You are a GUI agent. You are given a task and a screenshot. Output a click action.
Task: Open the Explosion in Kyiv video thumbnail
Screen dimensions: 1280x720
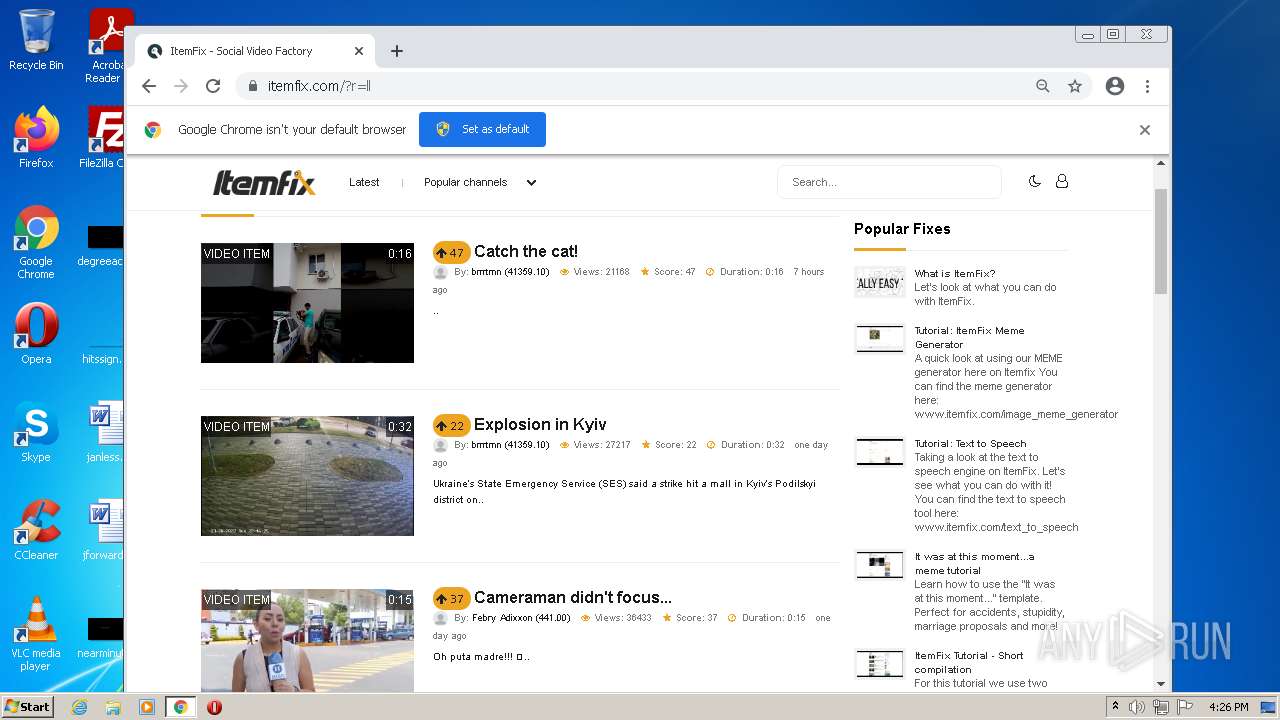(307, 476)
